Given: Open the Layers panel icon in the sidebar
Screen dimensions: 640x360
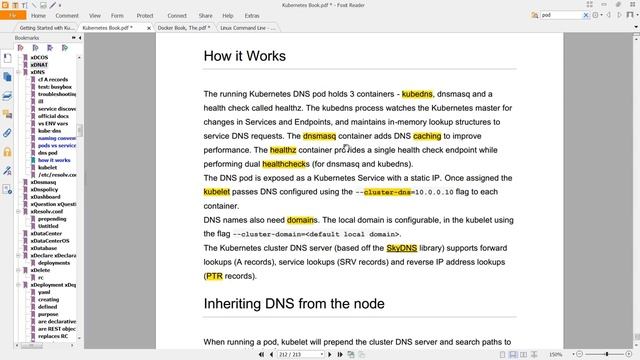Looking at the screenshot, I should tap(7, 96).
